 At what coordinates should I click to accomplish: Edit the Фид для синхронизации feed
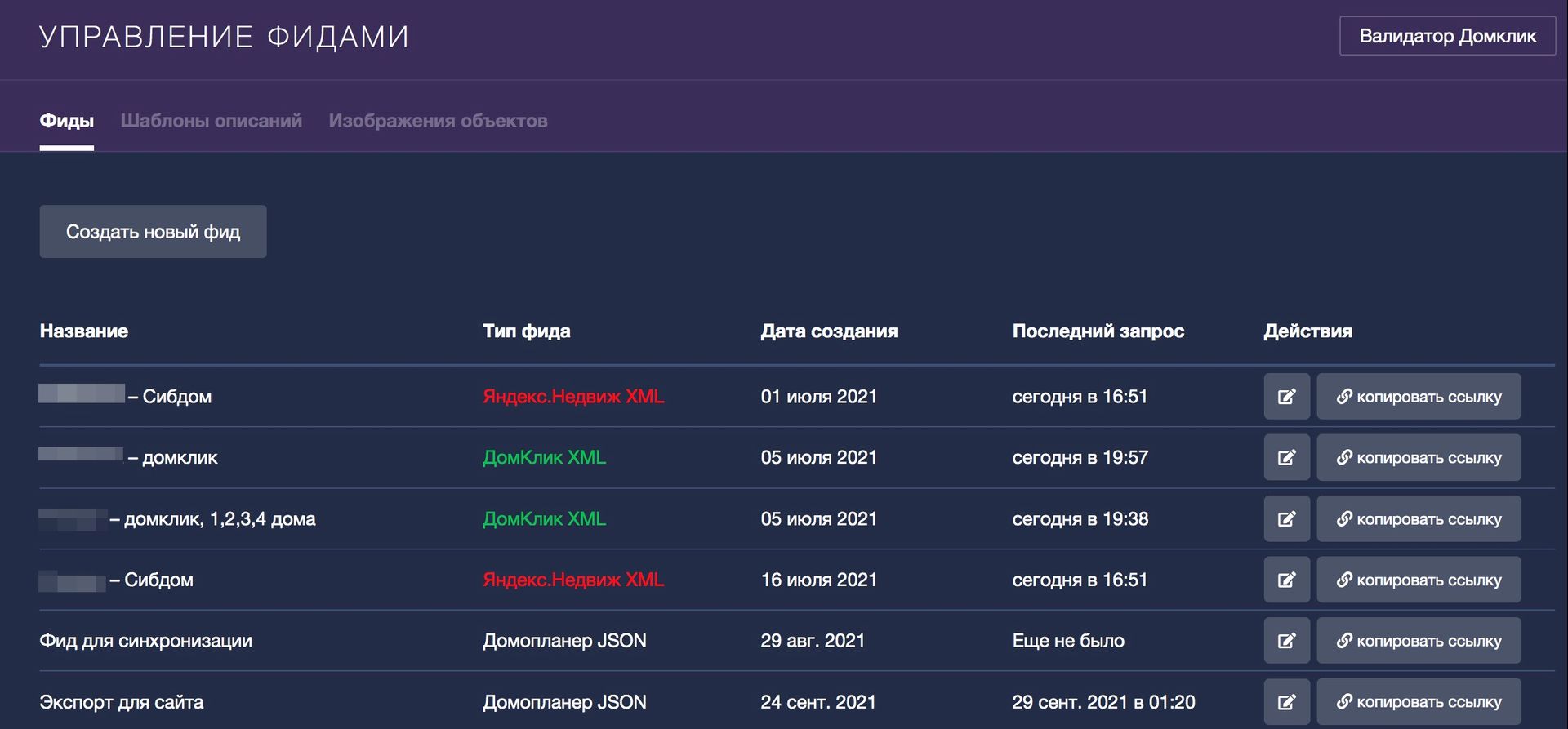click(1286, 641)
